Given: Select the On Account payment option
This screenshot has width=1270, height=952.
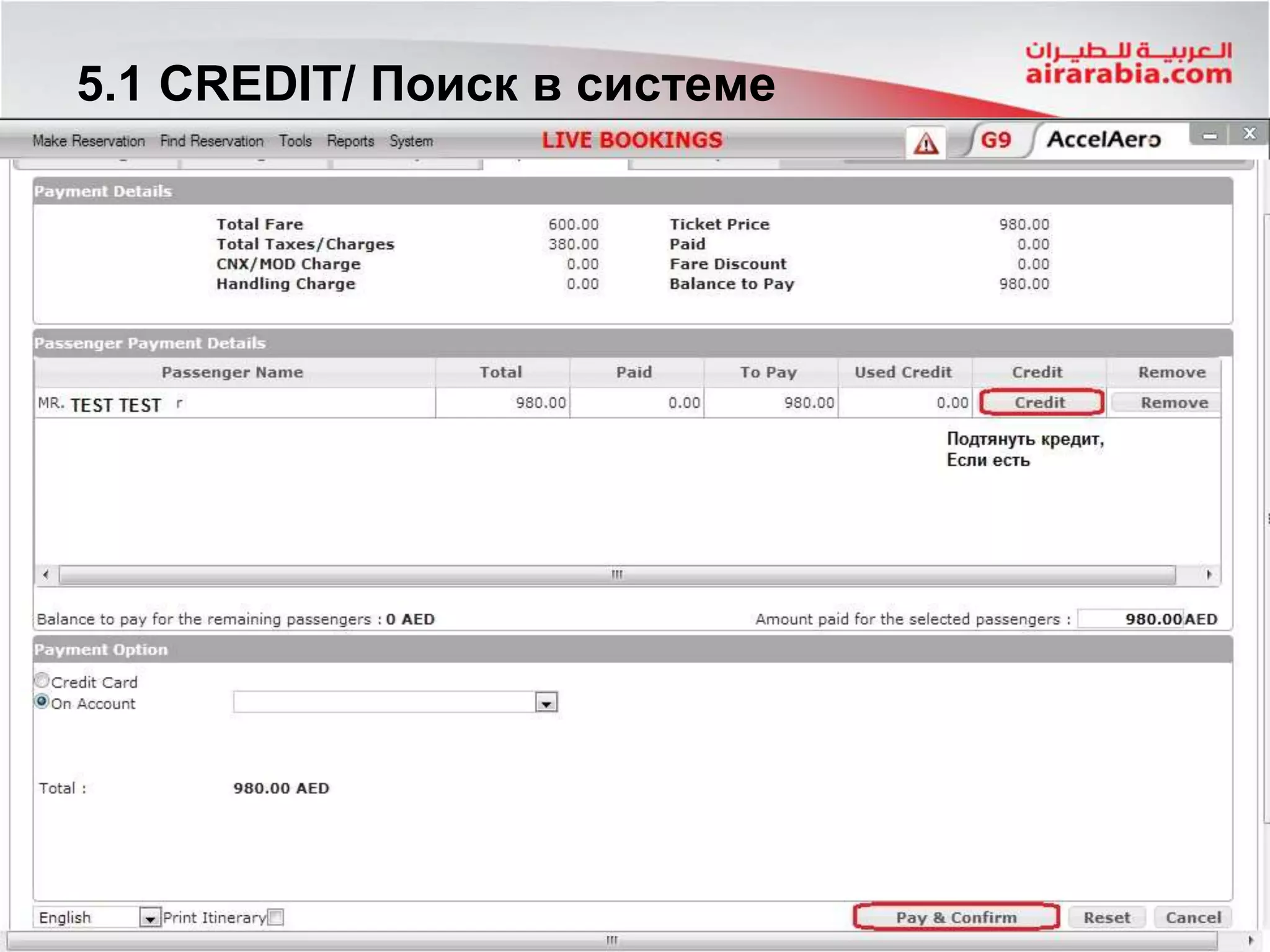Looking at the screenshot, I should point(42,702).
